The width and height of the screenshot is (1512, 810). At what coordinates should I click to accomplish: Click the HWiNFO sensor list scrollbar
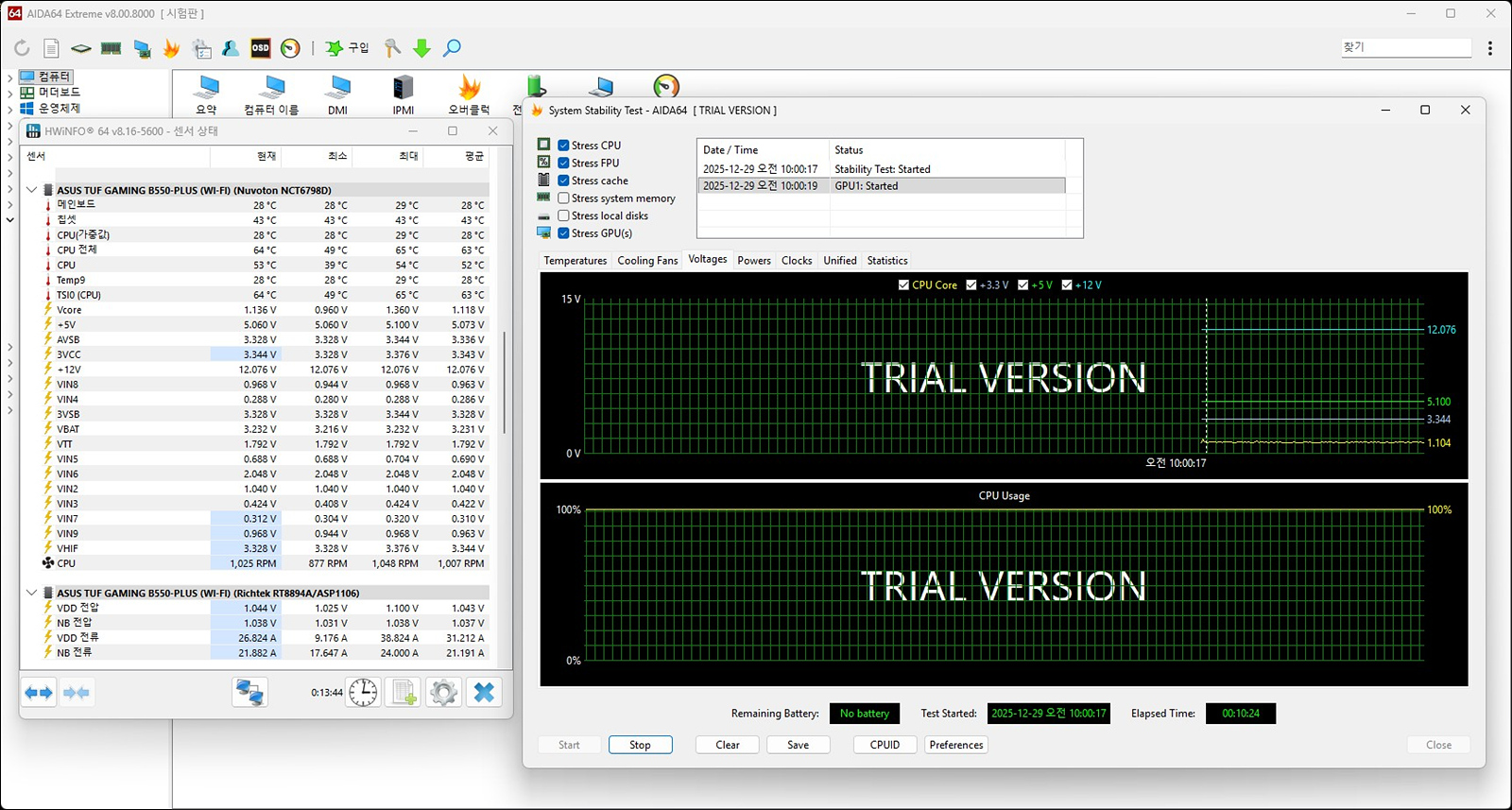(x=505, y=382)
